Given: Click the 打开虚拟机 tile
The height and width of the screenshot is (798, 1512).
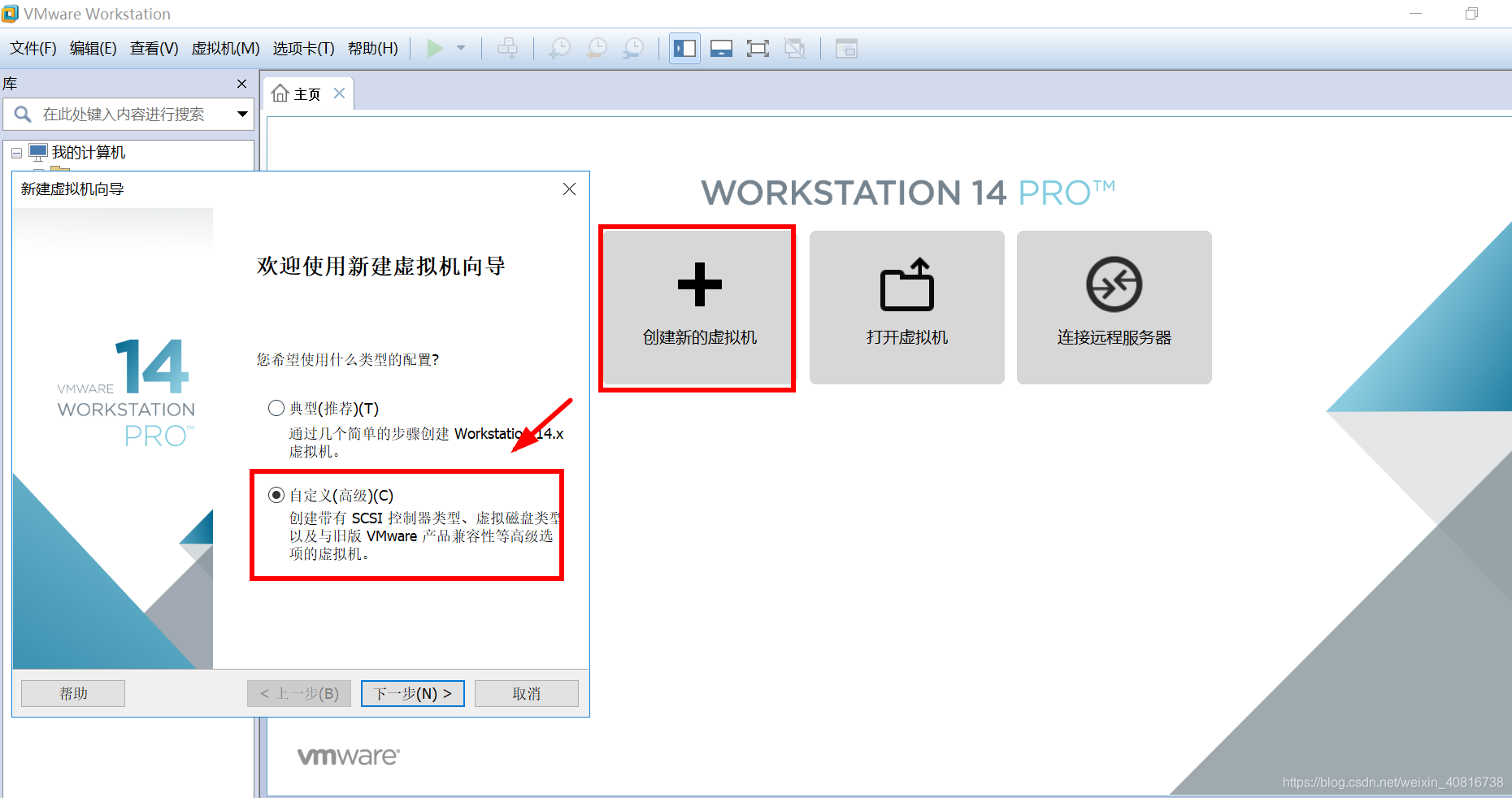Looking at the screenshot, I should [x=907, y=307].
